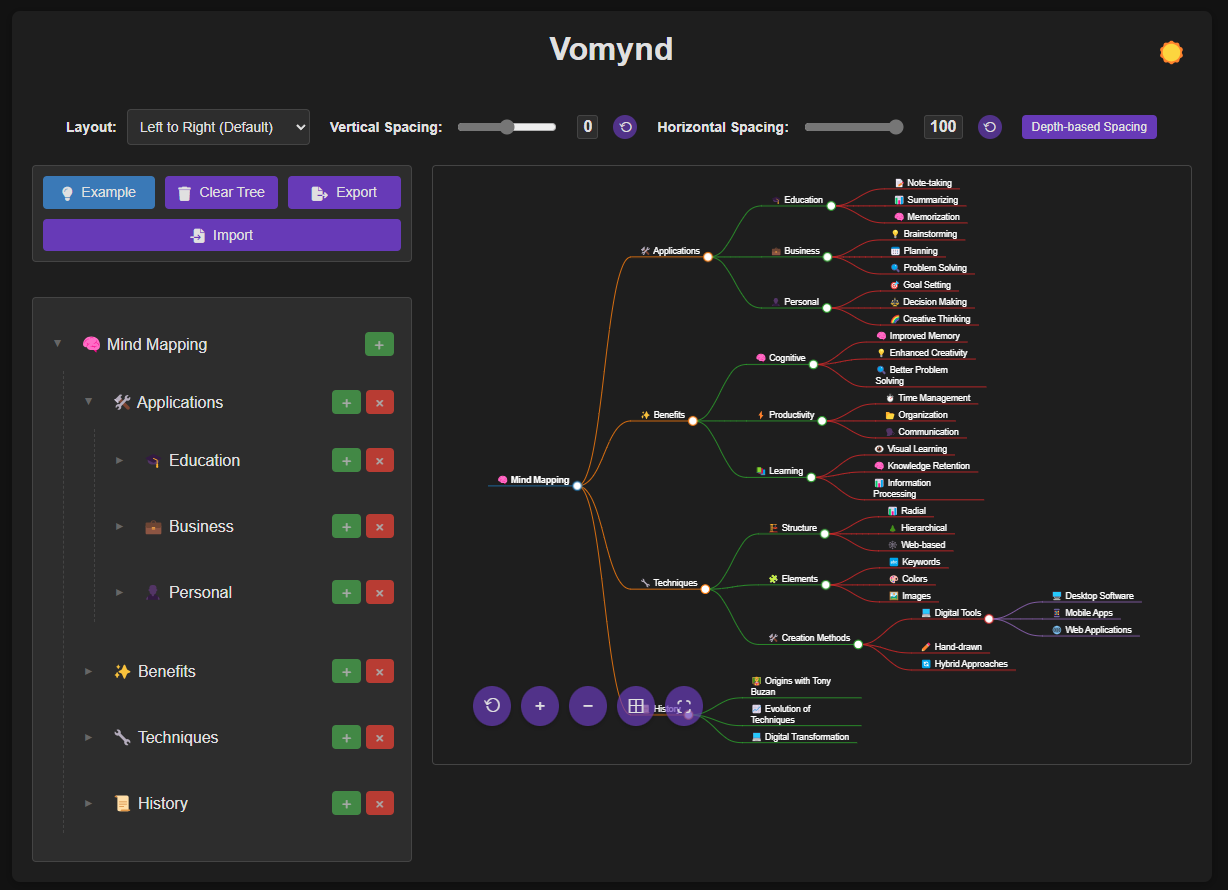Click the reset view canvas button
This screenshot has height=890, width=1228.
(492, 706)
